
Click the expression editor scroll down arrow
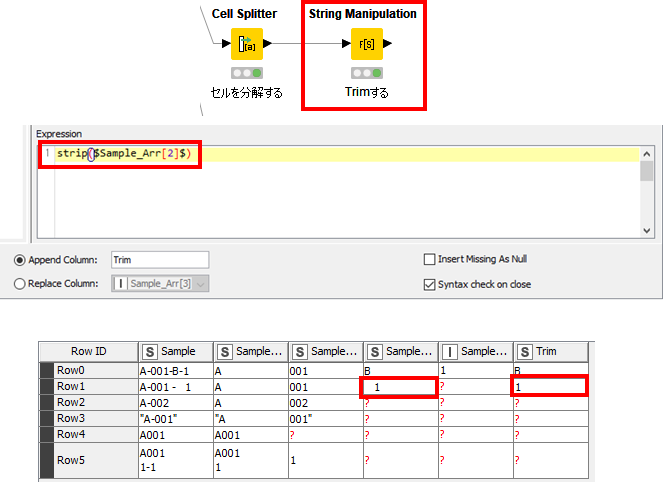pyautogui.click(x=647, y=230)
